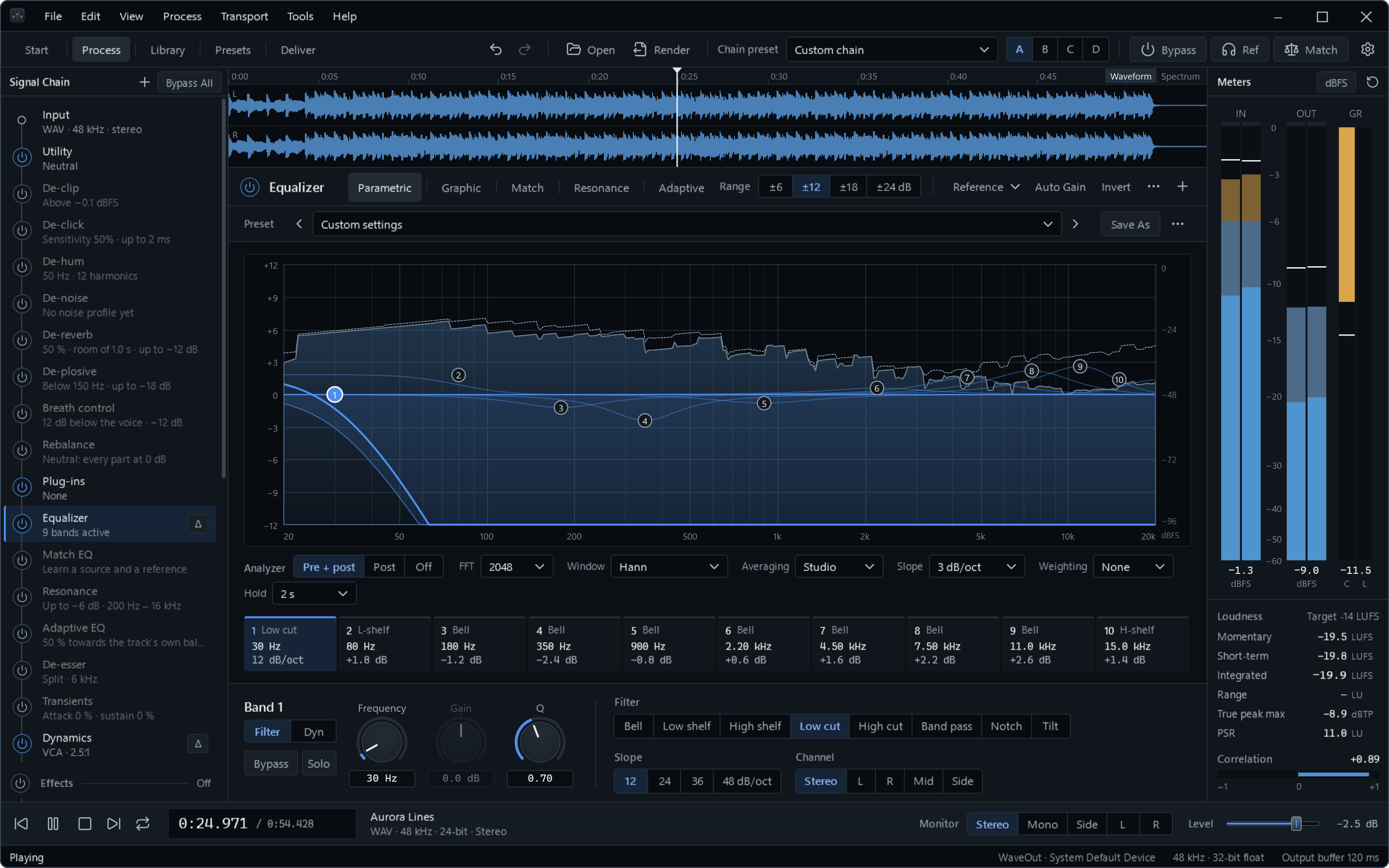
Task: Toggle loop playback
Action: point(143,824)
